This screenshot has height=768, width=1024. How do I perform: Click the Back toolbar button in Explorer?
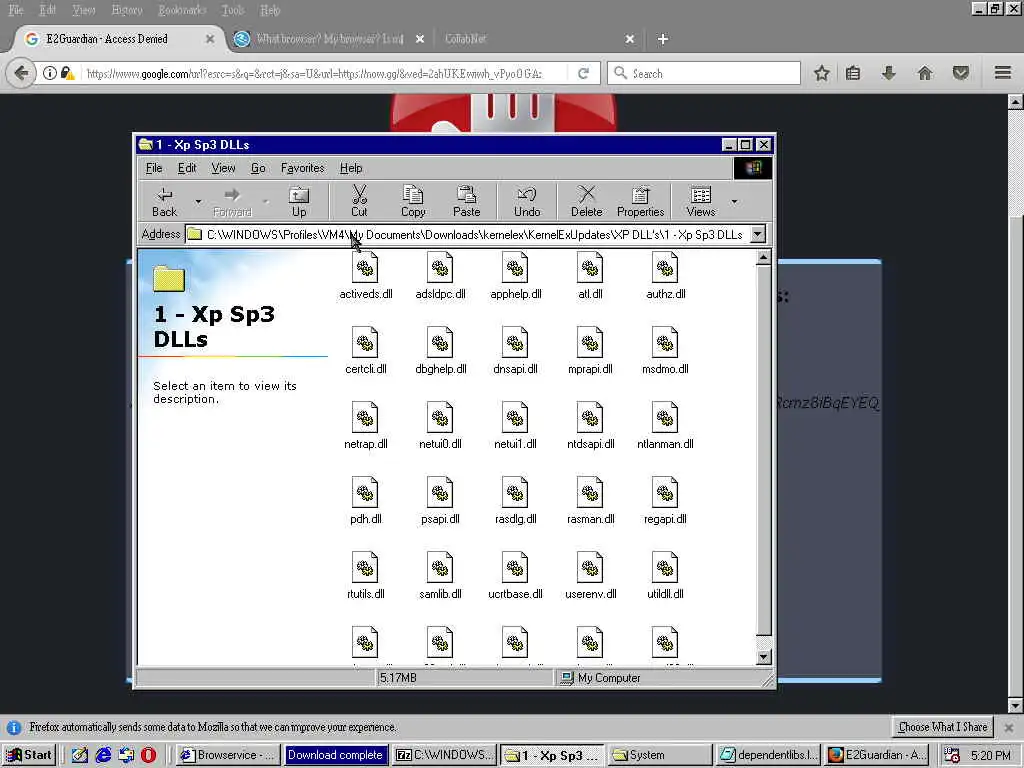click(x=165, y=202)
